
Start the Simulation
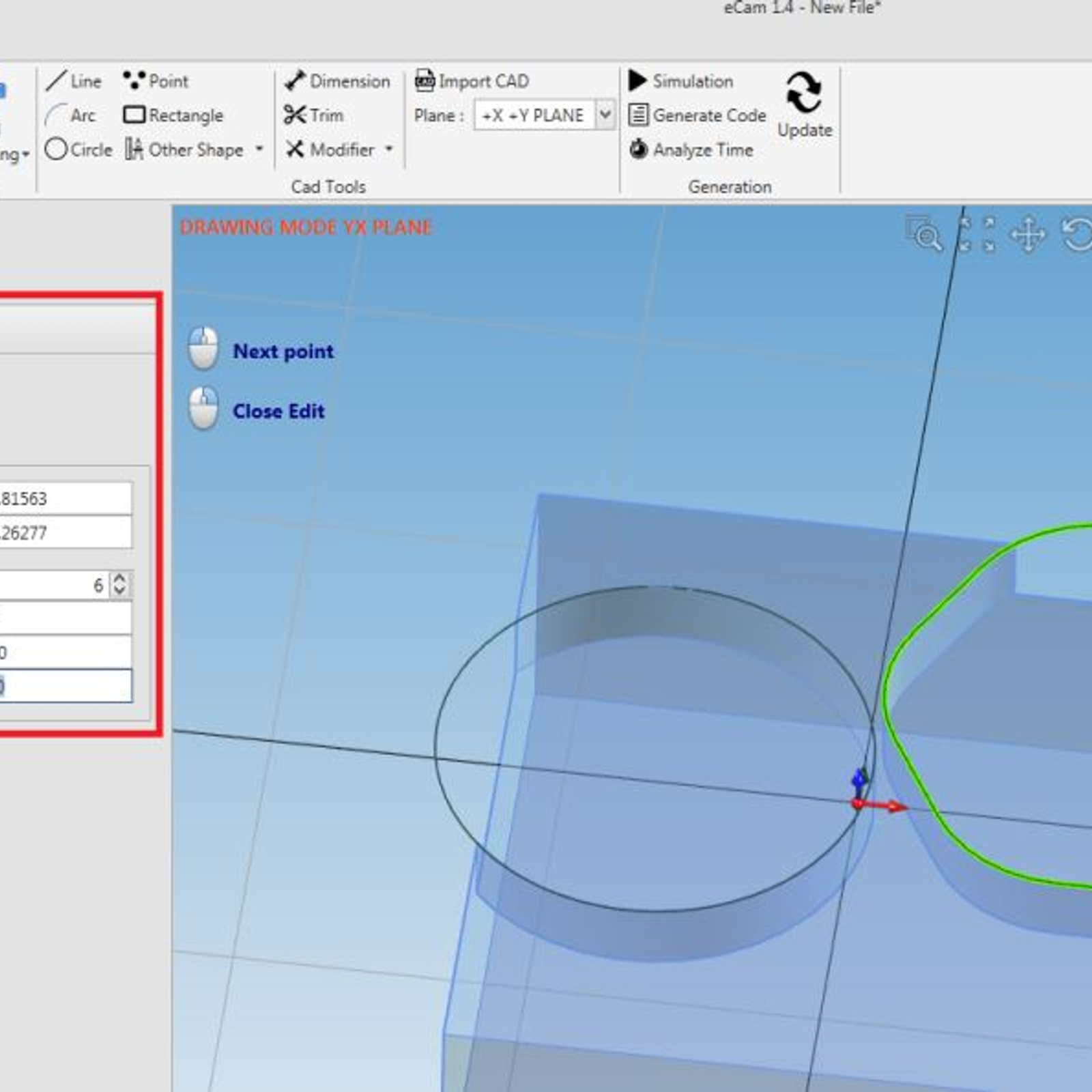click(x=680, y=81)
